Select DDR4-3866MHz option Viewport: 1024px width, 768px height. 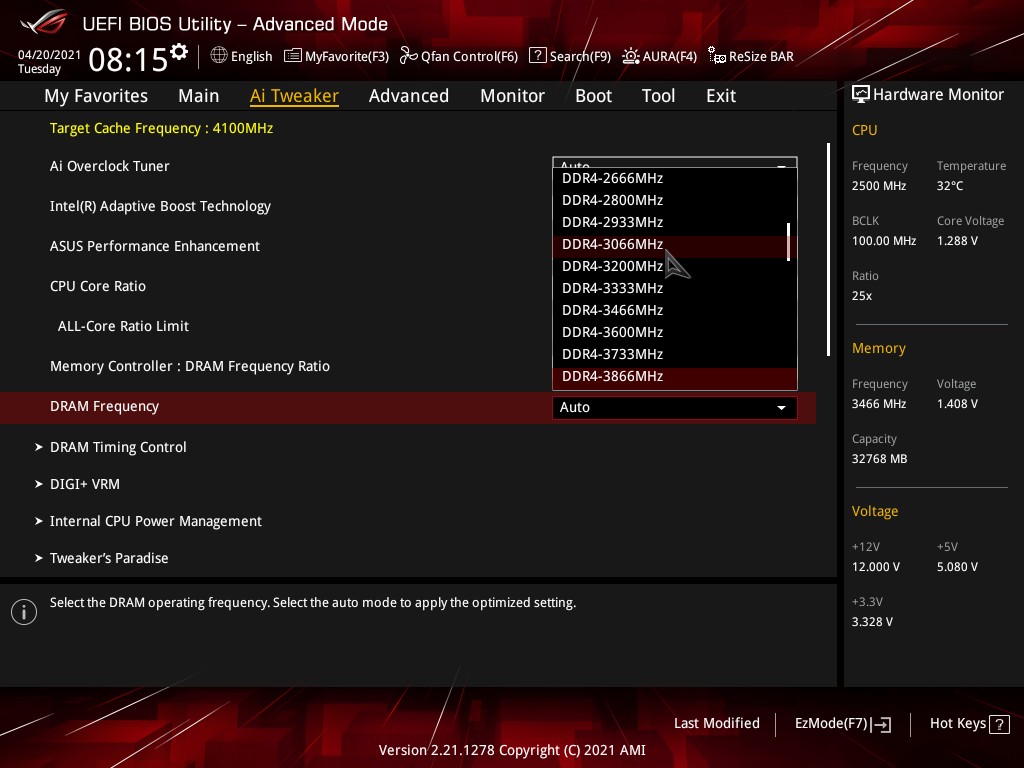tap(675, 376)
